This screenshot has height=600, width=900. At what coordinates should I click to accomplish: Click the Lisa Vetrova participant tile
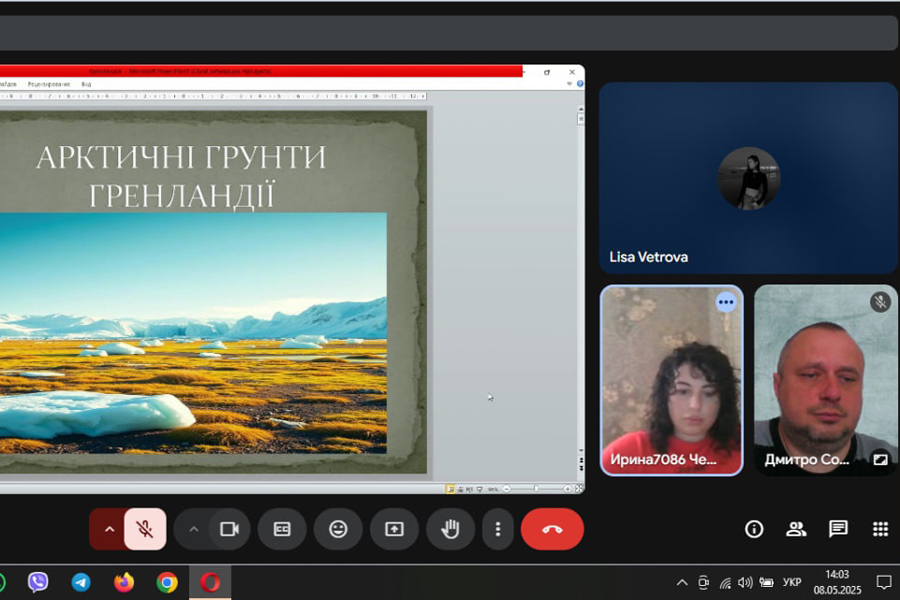pos(748,178)
